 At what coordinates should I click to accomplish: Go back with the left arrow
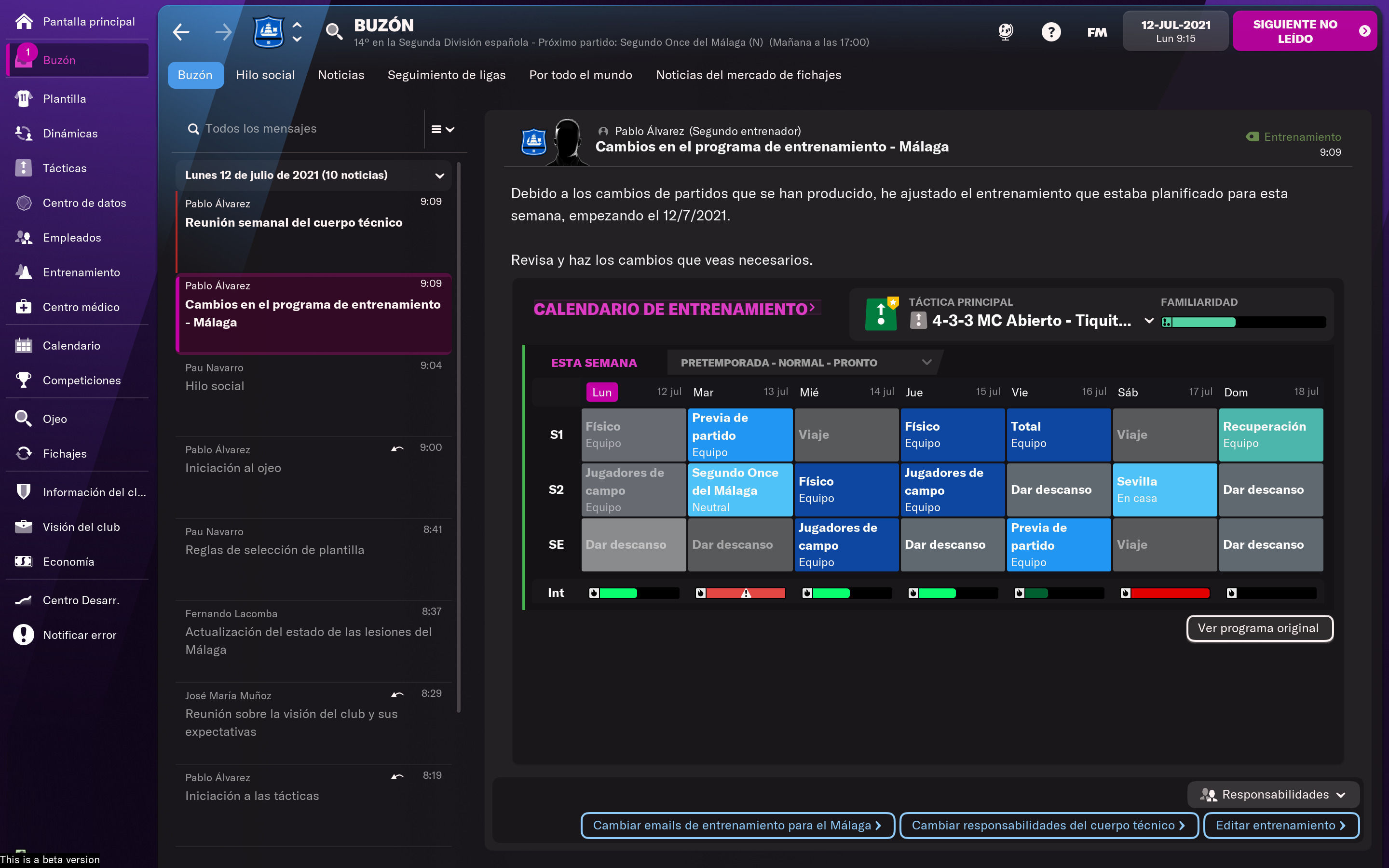(181, 32)
